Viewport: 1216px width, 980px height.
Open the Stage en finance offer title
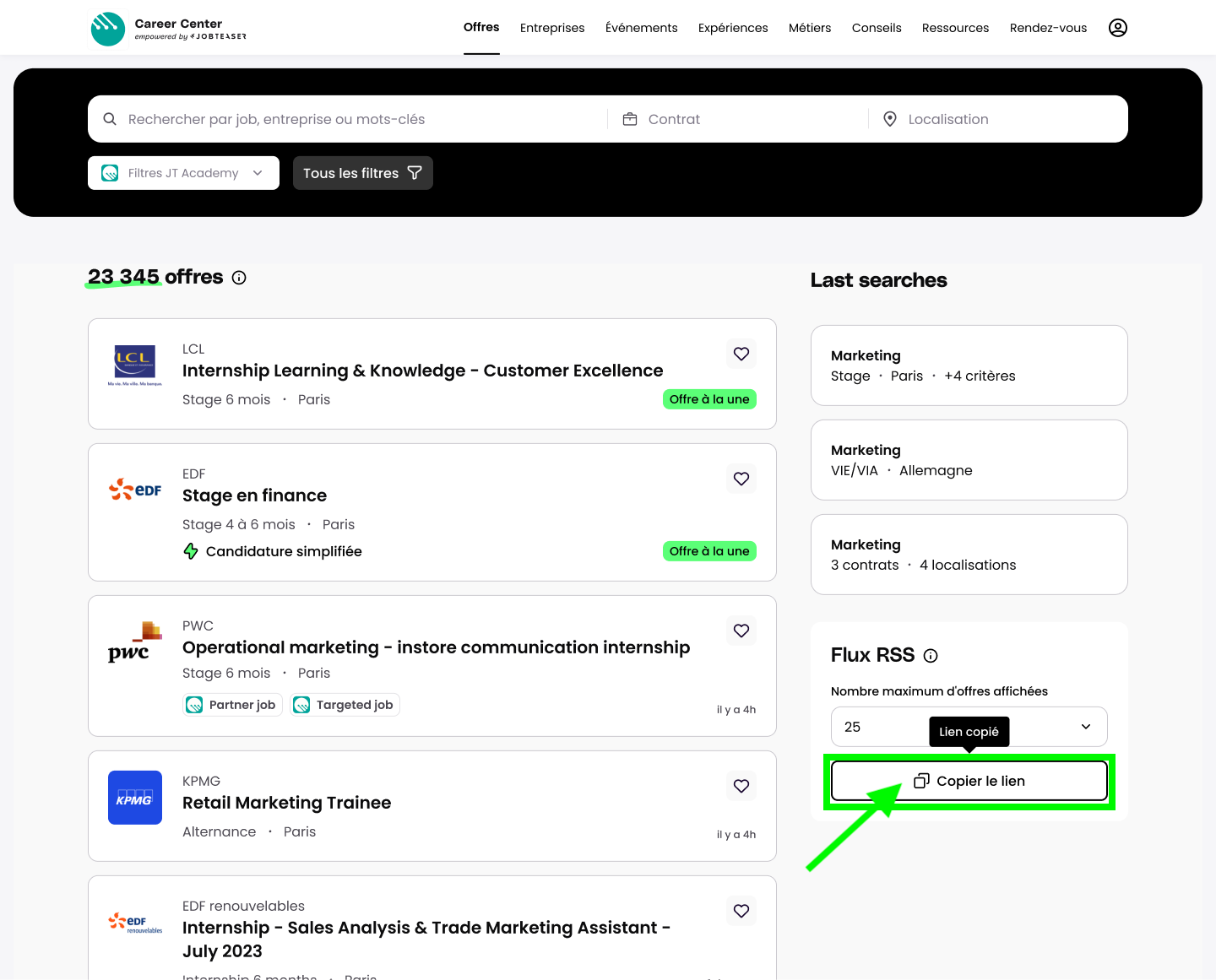(x=254, y=495)
